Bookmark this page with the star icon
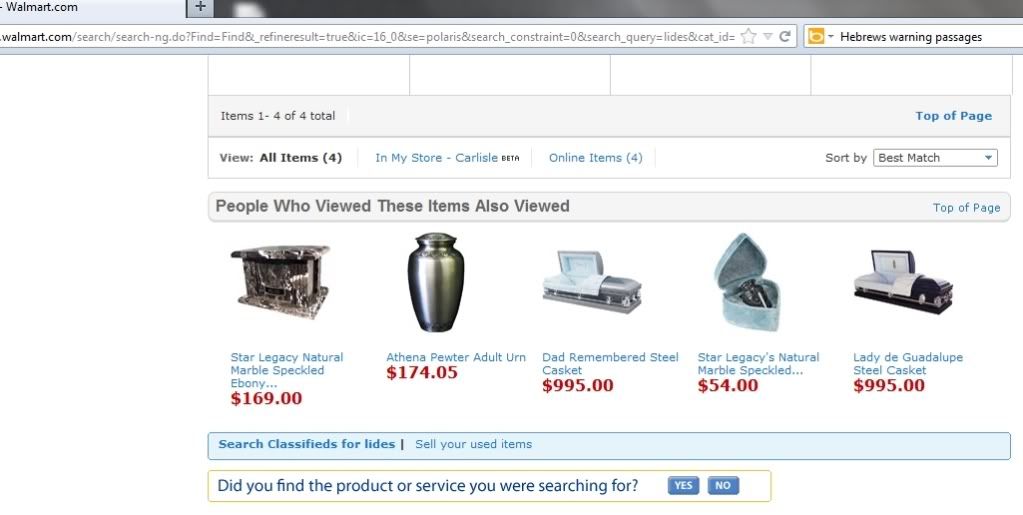This screenshot has height=515, width=1023. (749, 37)
